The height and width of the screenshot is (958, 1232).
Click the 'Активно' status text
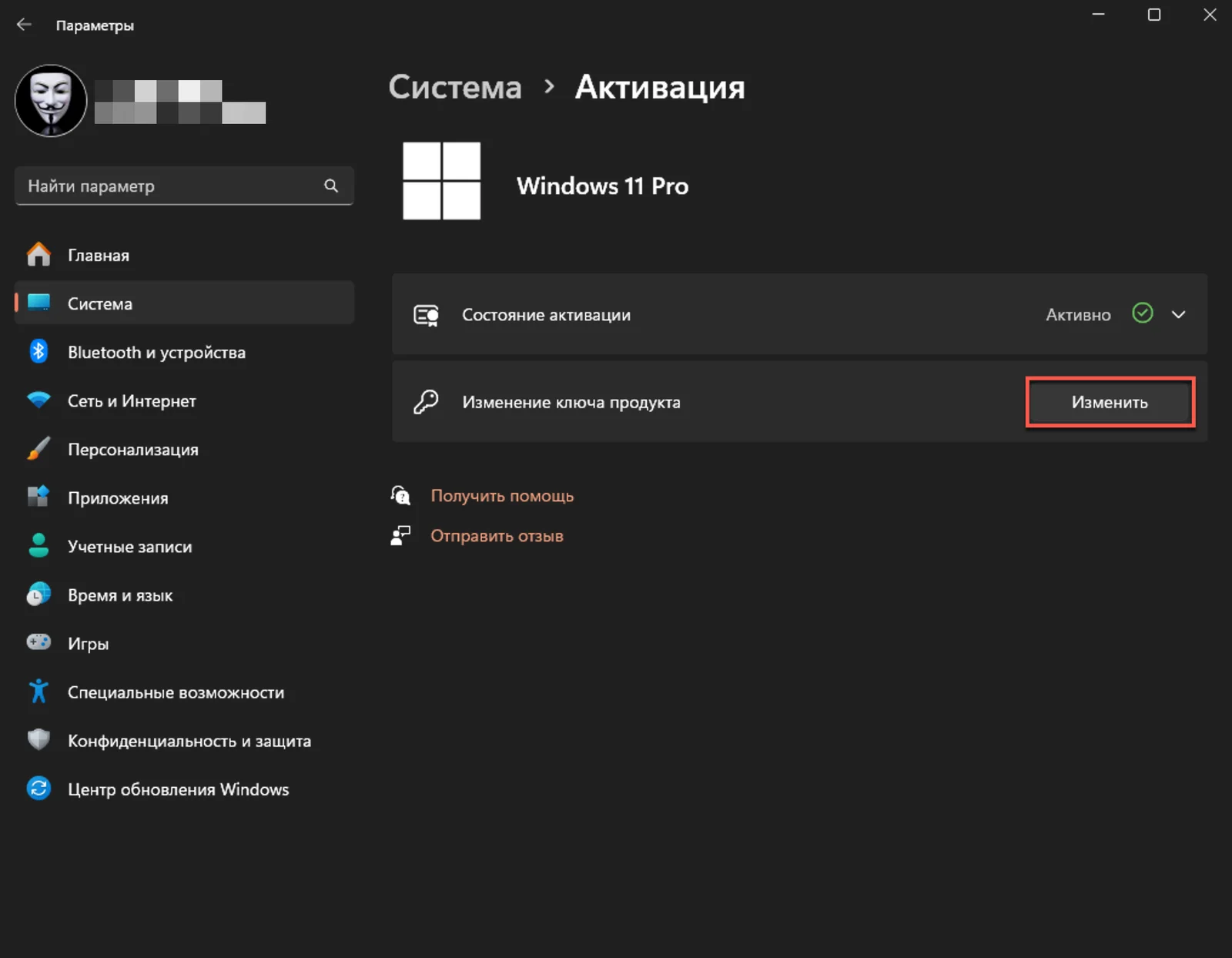(1078, 315)
